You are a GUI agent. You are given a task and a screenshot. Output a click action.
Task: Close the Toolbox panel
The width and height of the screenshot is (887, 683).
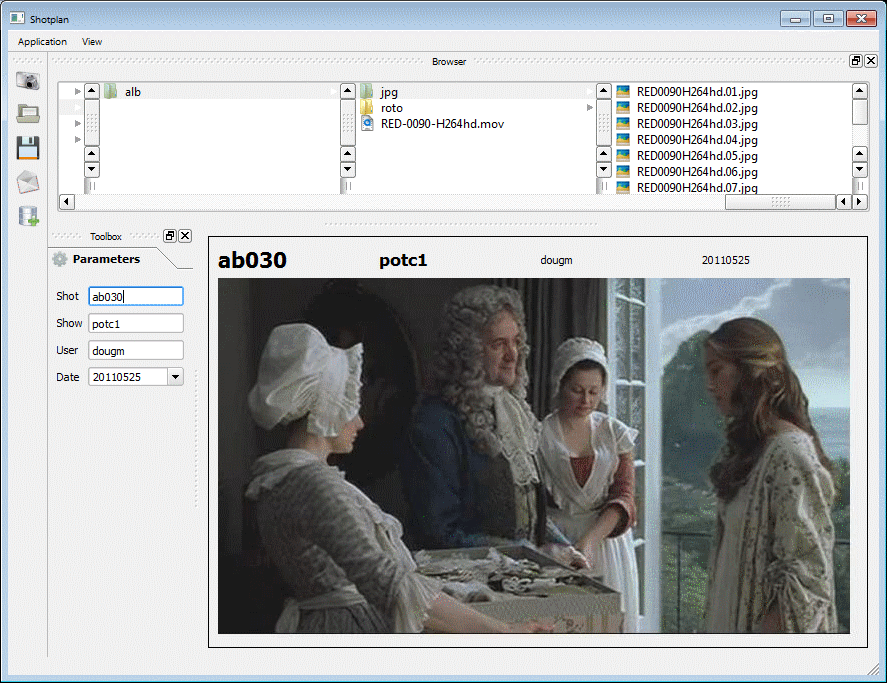185,236
